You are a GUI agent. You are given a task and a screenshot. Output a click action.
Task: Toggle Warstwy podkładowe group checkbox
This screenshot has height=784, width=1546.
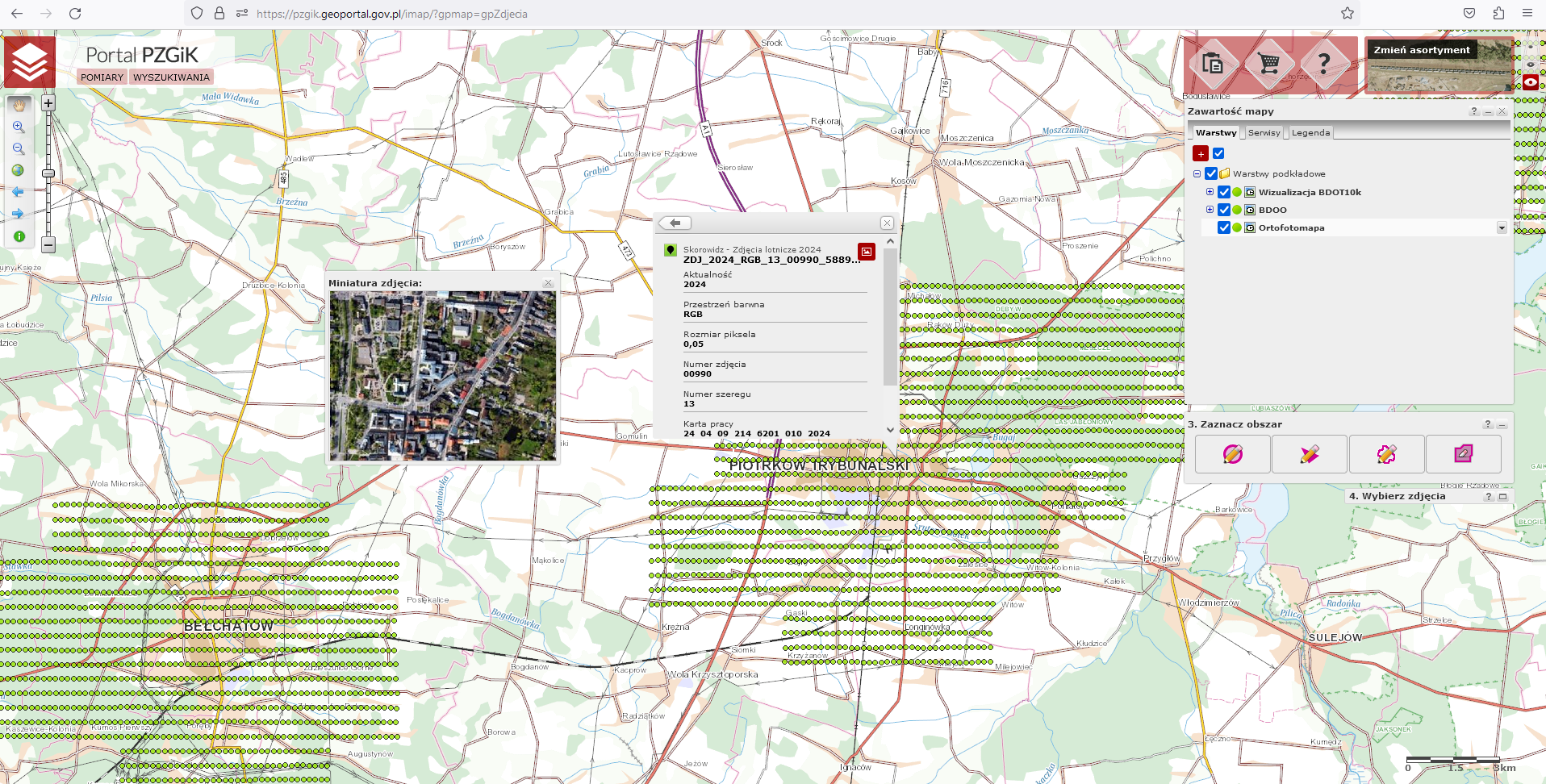(x=1211, y=173)
